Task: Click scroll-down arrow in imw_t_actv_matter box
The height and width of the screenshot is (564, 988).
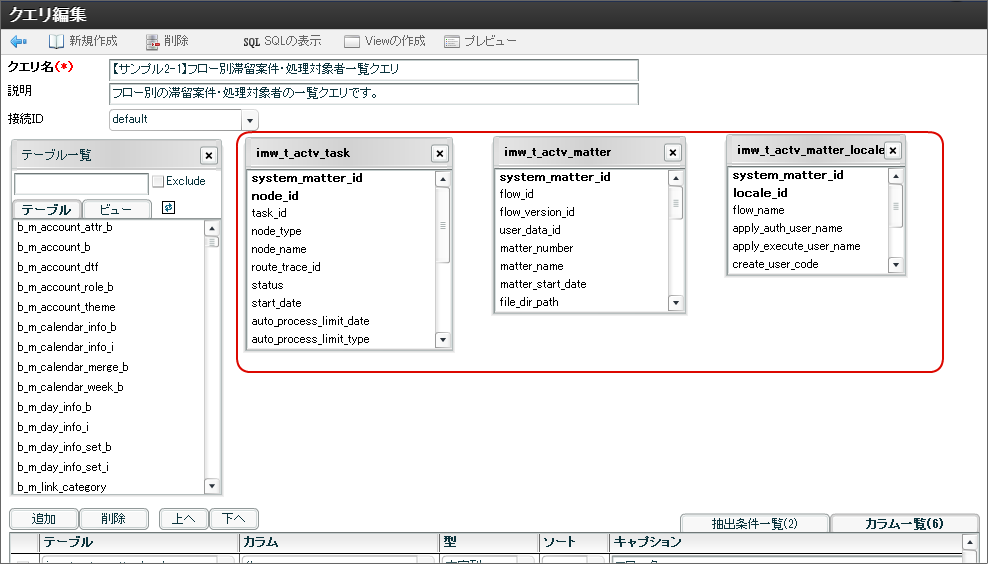Action: 675,302
